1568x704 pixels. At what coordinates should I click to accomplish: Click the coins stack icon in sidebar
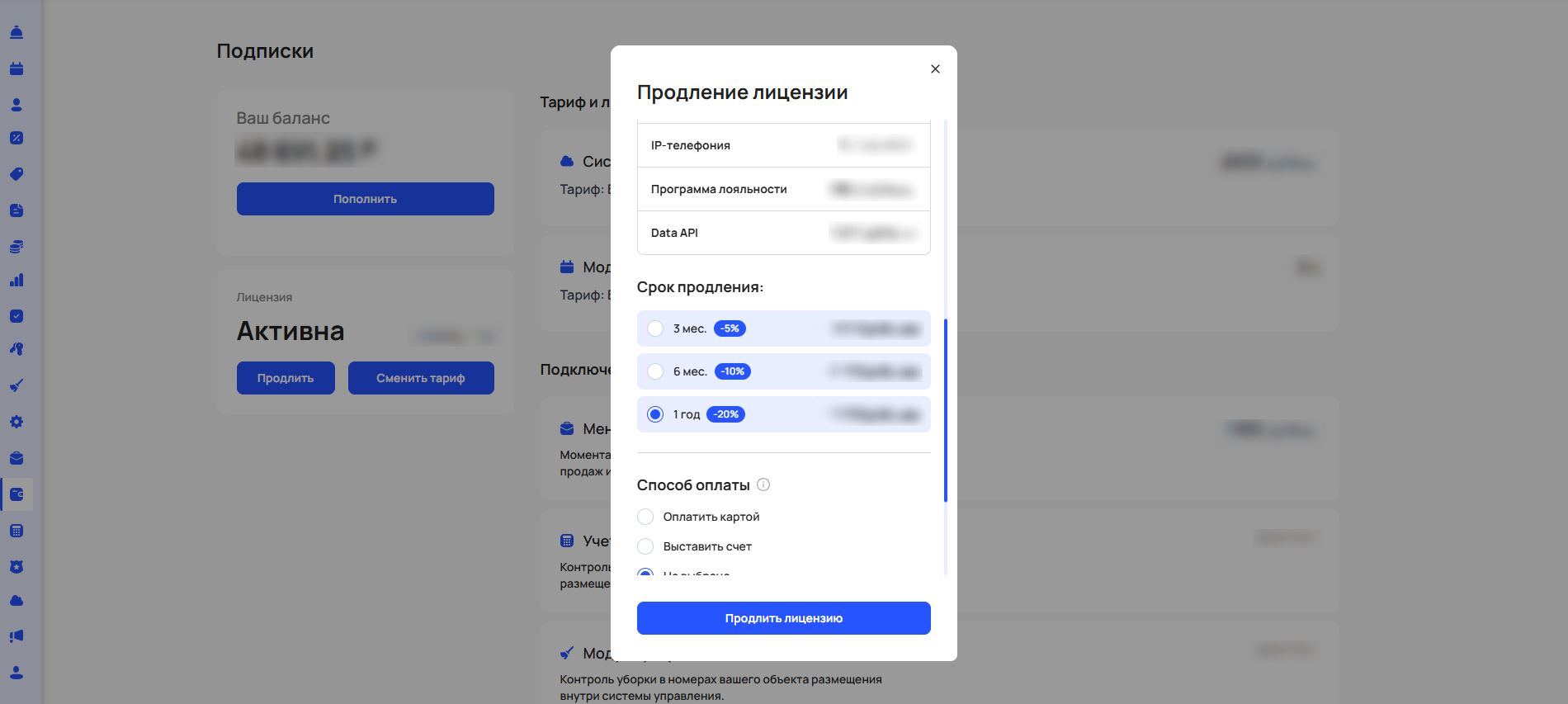[17, 247]
